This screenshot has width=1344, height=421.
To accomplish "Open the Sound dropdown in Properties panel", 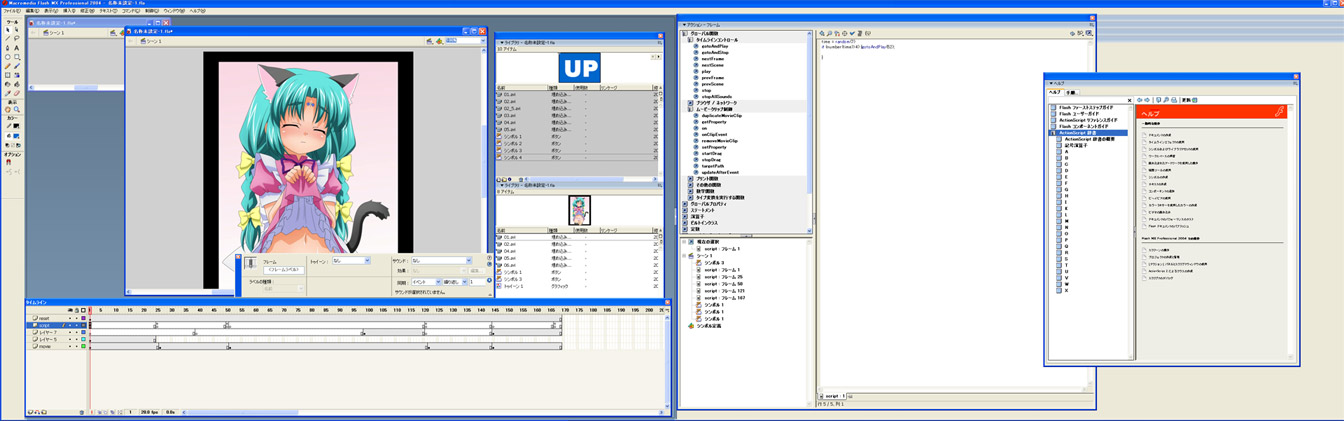I will [x=442, y=261].
